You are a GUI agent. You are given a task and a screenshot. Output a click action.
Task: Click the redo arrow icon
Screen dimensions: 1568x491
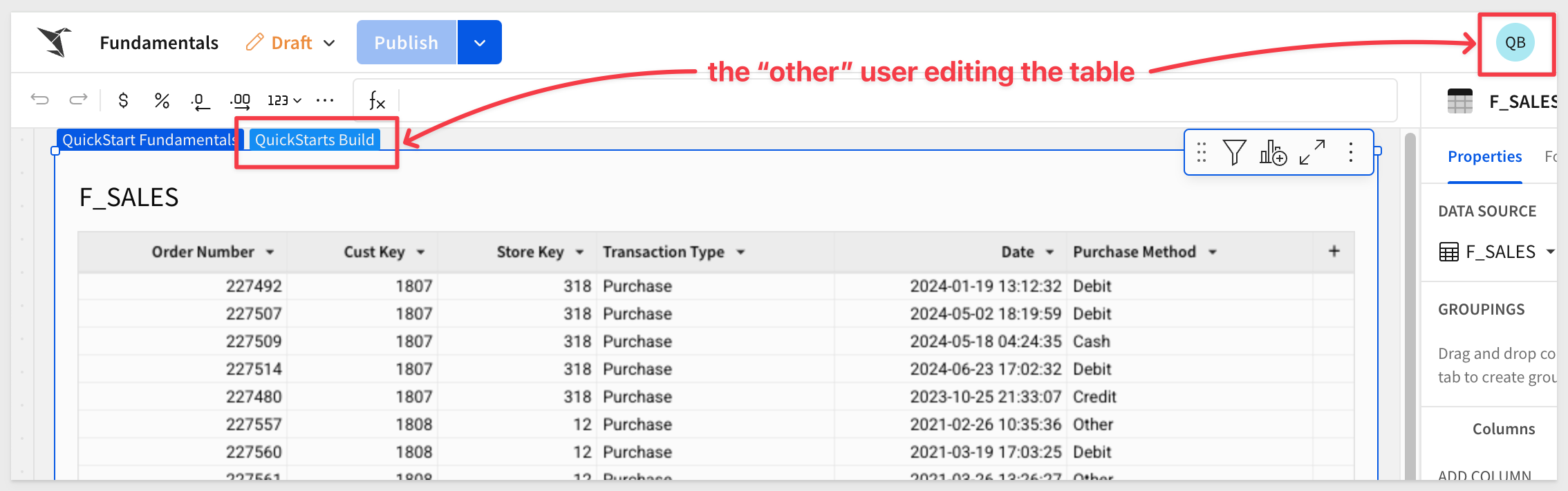(x=78, y=100)
